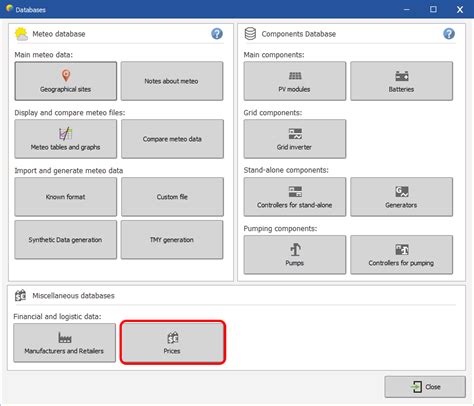Open Controllers for stand-alone
Screen dimensions: 474x406
point(295,197)
